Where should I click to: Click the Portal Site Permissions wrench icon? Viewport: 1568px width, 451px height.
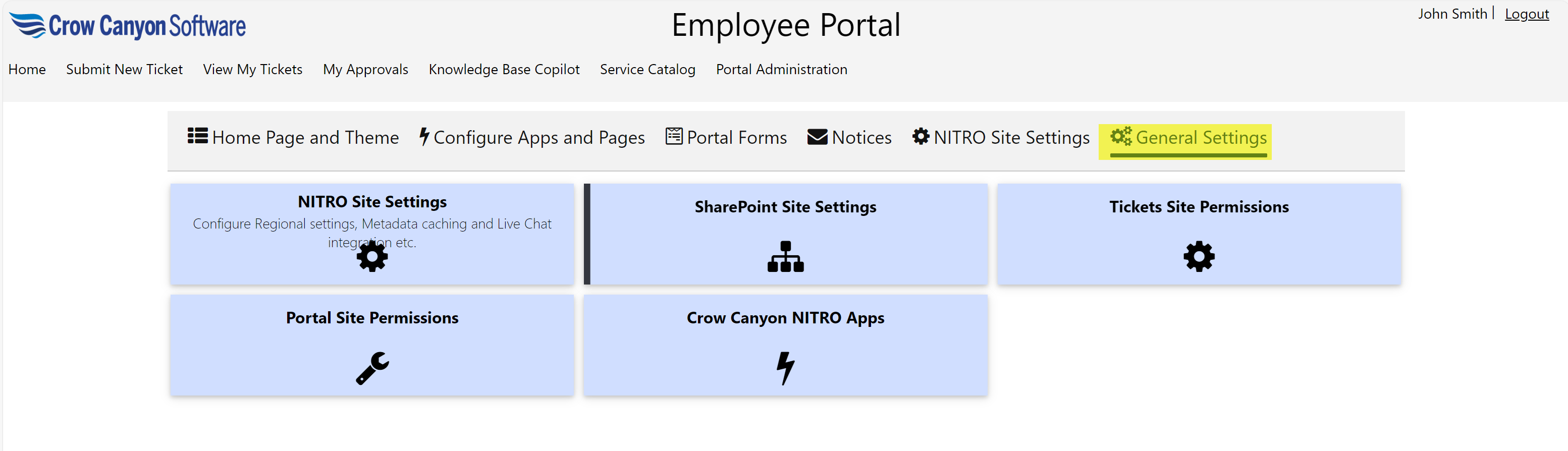pyautogui.click(x=372, y=368)
